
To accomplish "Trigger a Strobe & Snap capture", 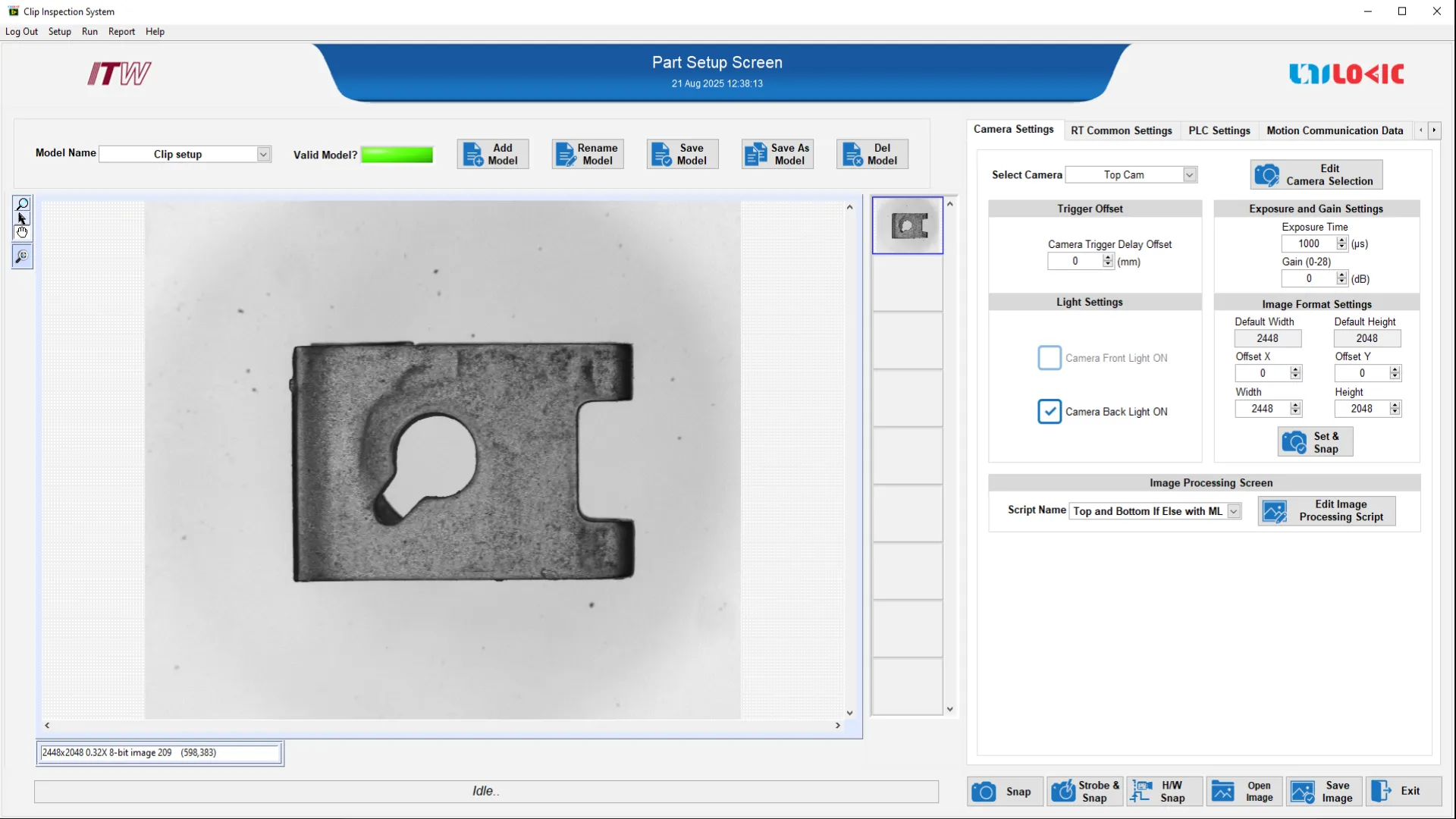I will coord(1085,791).
